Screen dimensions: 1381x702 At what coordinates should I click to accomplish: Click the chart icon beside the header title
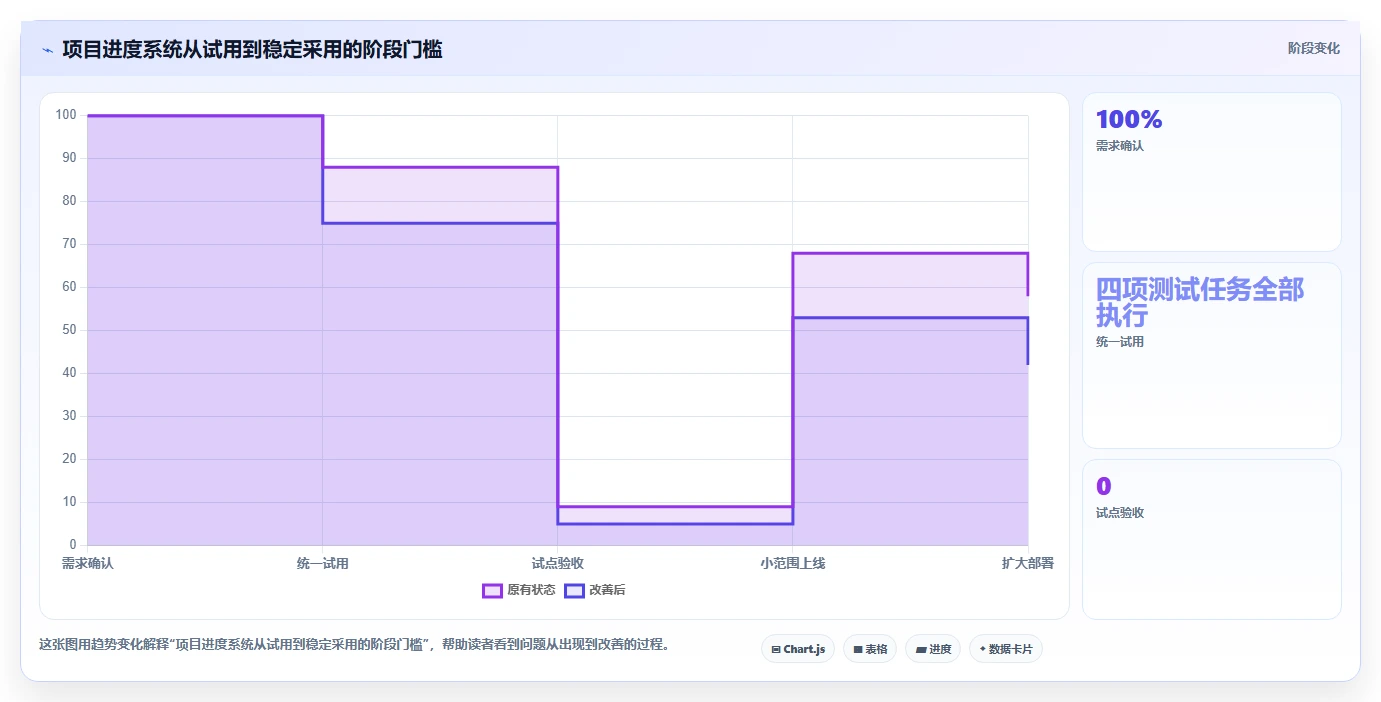tap(47, 49)
